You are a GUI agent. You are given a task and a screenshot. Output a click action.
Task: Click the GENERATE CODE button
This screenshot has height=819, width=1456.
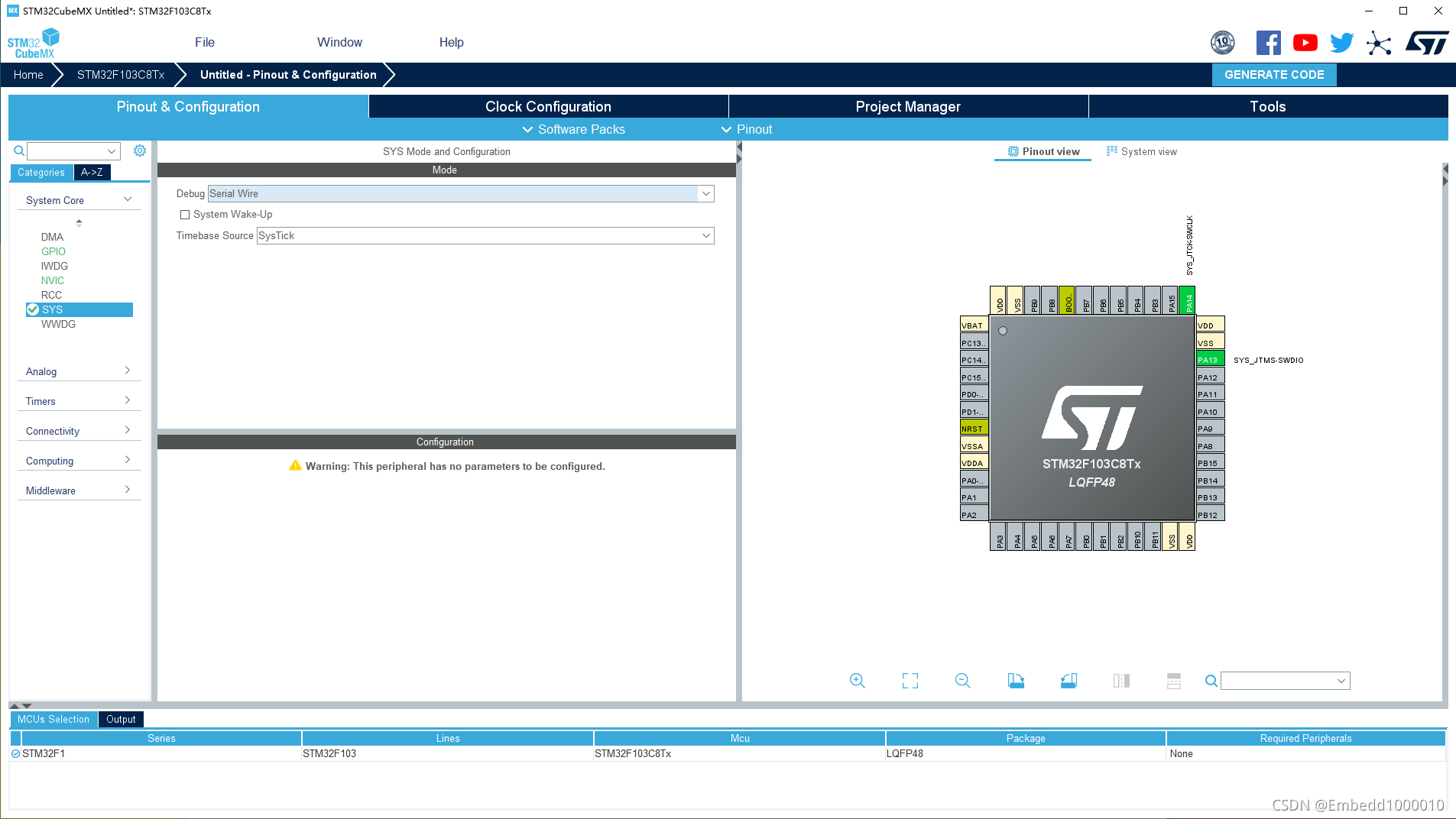point(1274,75)
